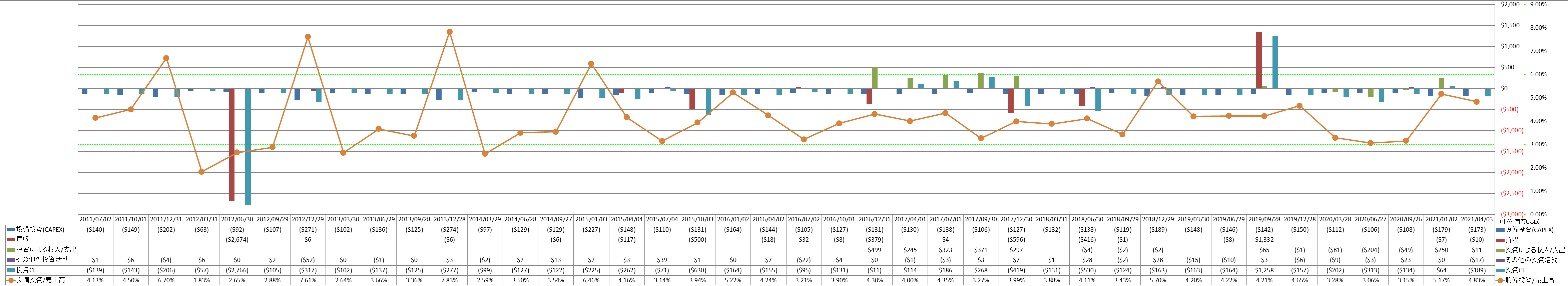Click the $371 investment income cell
Screen dimensions: 1568x286
[981, 250]
